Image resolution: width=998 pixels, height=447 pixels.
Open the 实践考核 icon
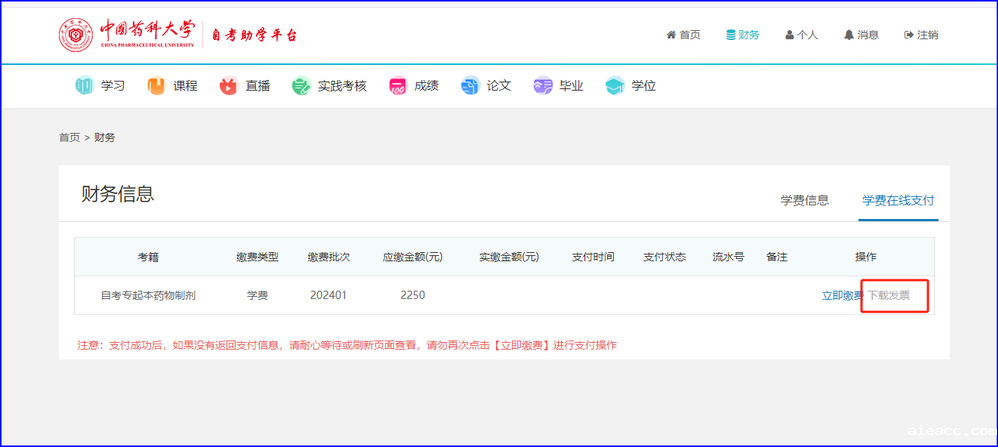[x=301, y=86]
